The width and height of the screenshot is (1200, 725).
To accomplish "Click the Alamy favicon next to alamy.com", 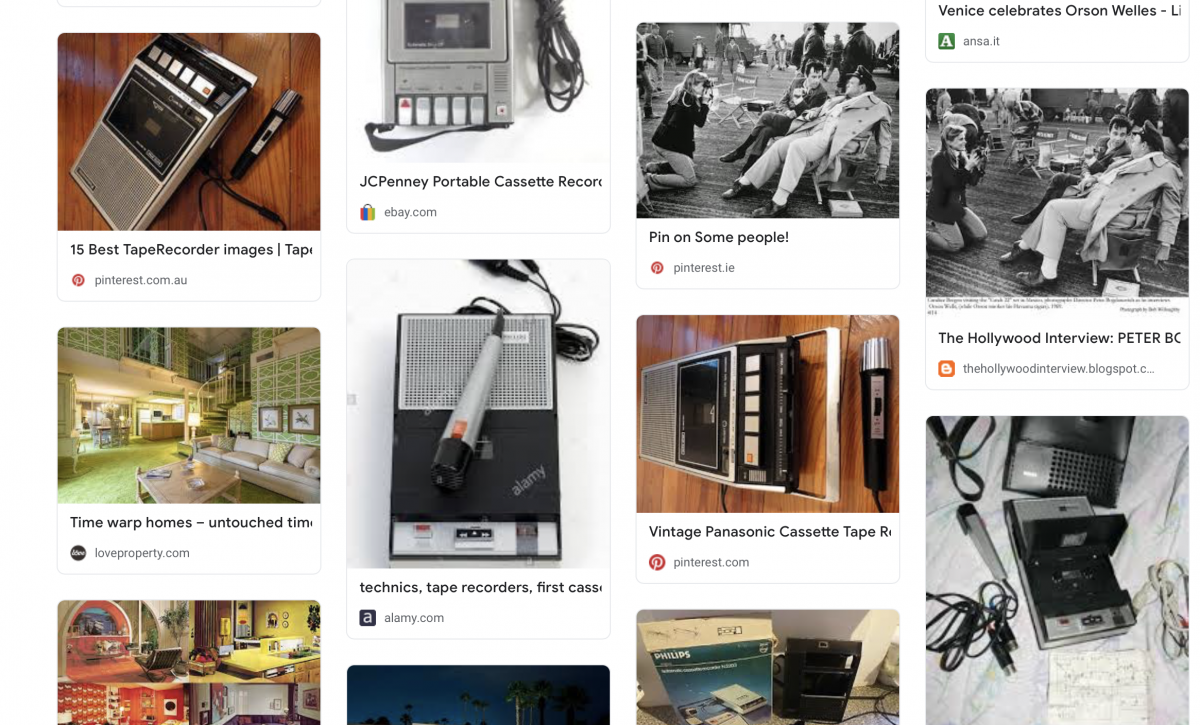I will pos(368,618).
